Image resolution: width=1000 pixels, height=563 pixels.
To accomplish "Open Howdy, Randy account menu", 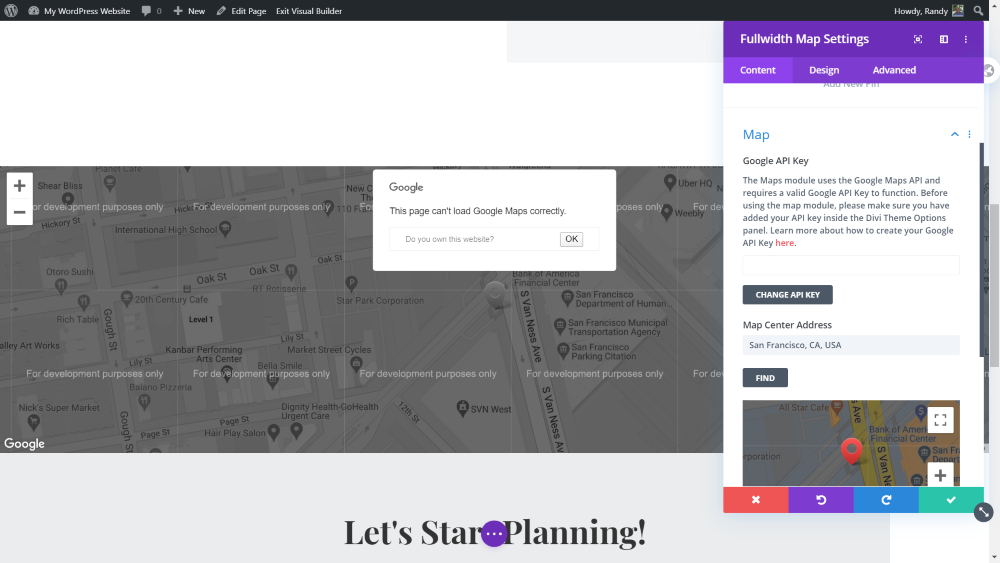I will point(929,11).
